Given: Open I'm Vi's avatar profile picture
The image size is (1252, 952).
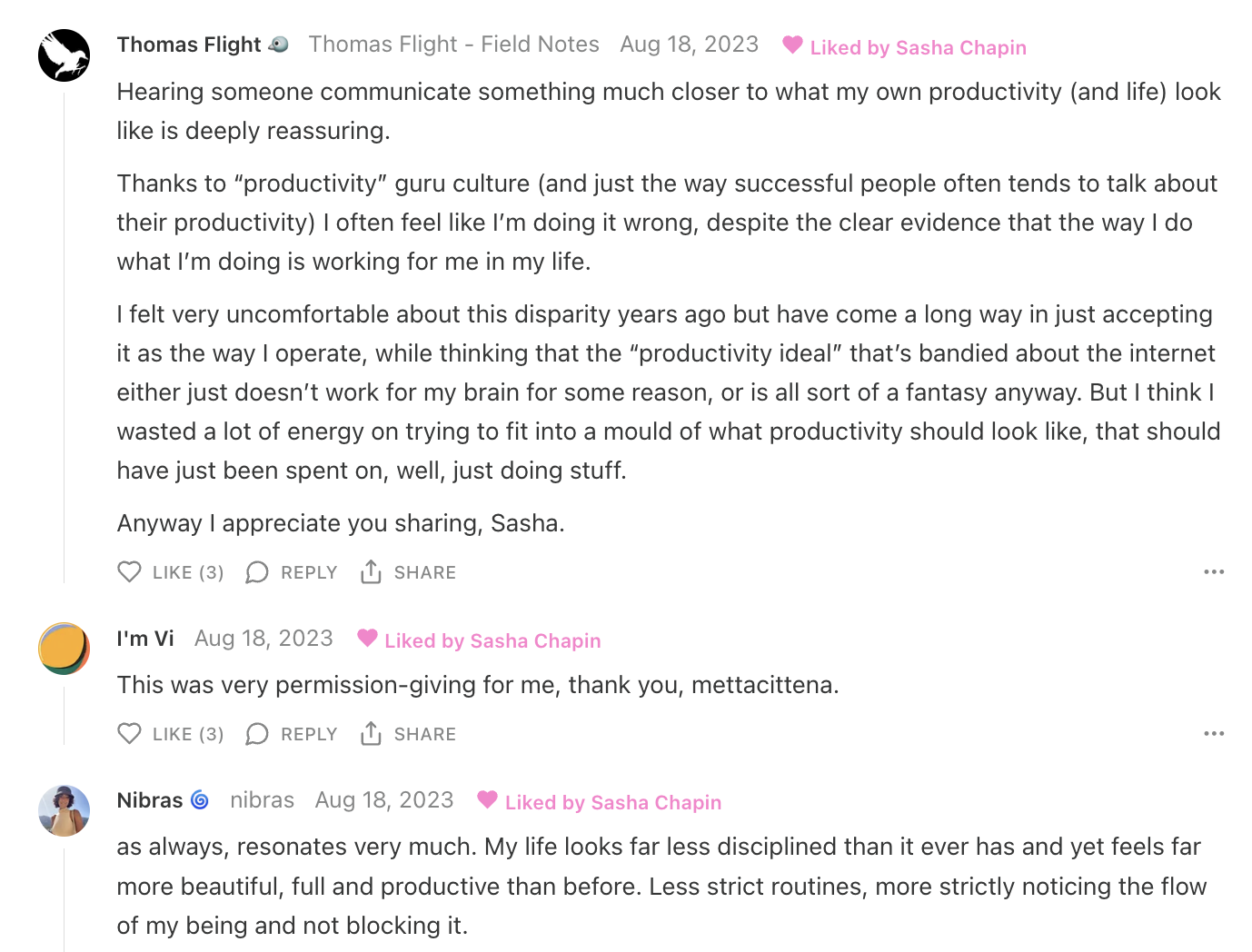Looking at the screenshot, I should [x=64, y=649].
